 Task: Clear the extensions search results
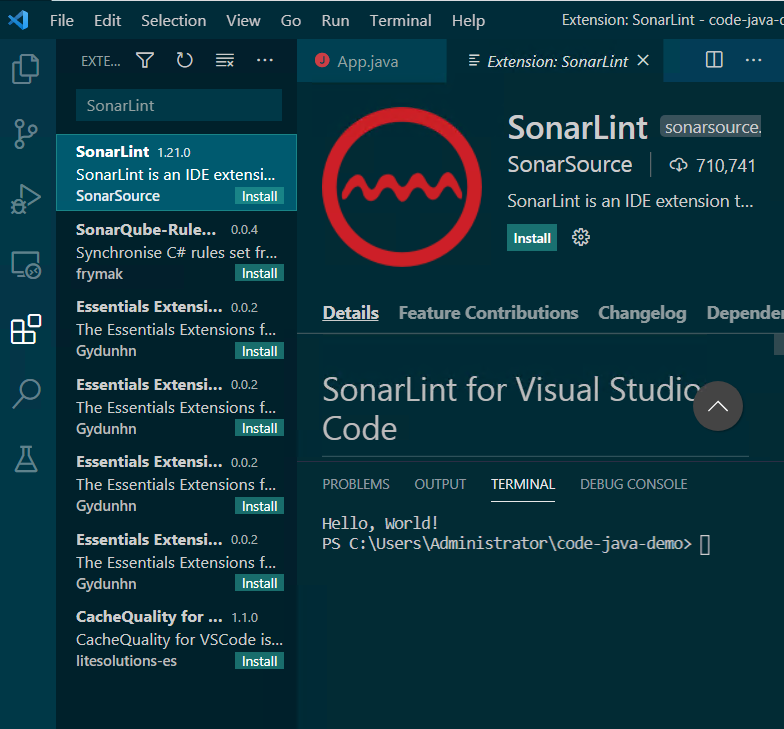tap(225, 61)
